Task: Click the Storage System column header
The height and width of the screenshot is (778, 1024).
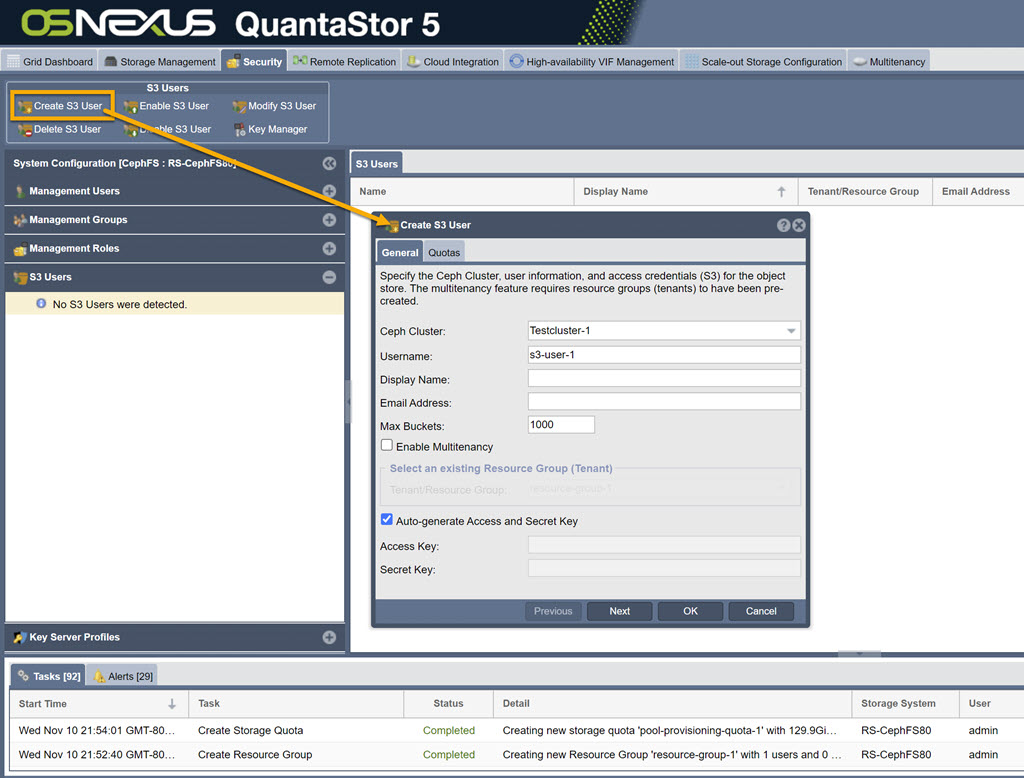Action: 905,704
